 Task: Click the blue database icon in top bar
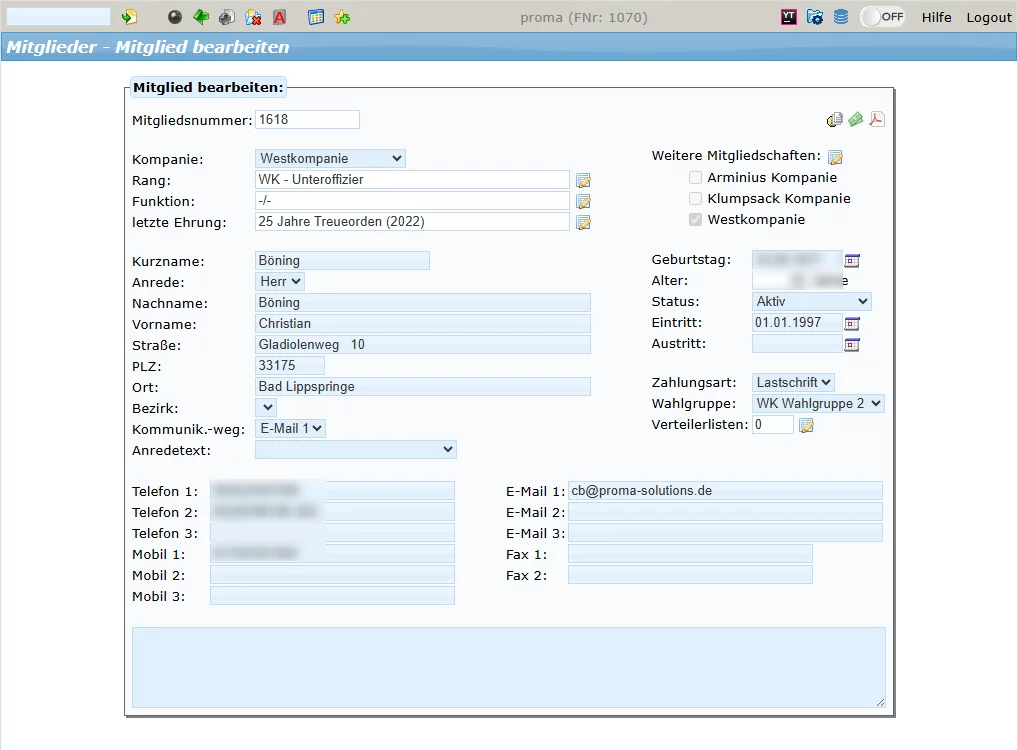(841, 17)
